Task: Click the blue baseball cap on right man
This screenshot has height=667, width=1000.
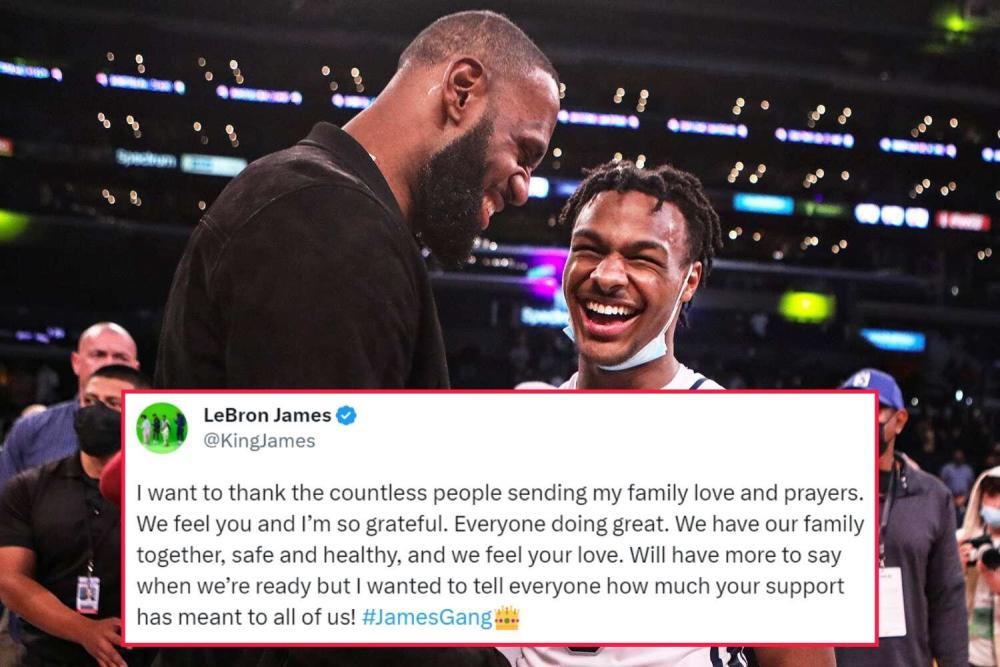Action: [x=875, y=387]
